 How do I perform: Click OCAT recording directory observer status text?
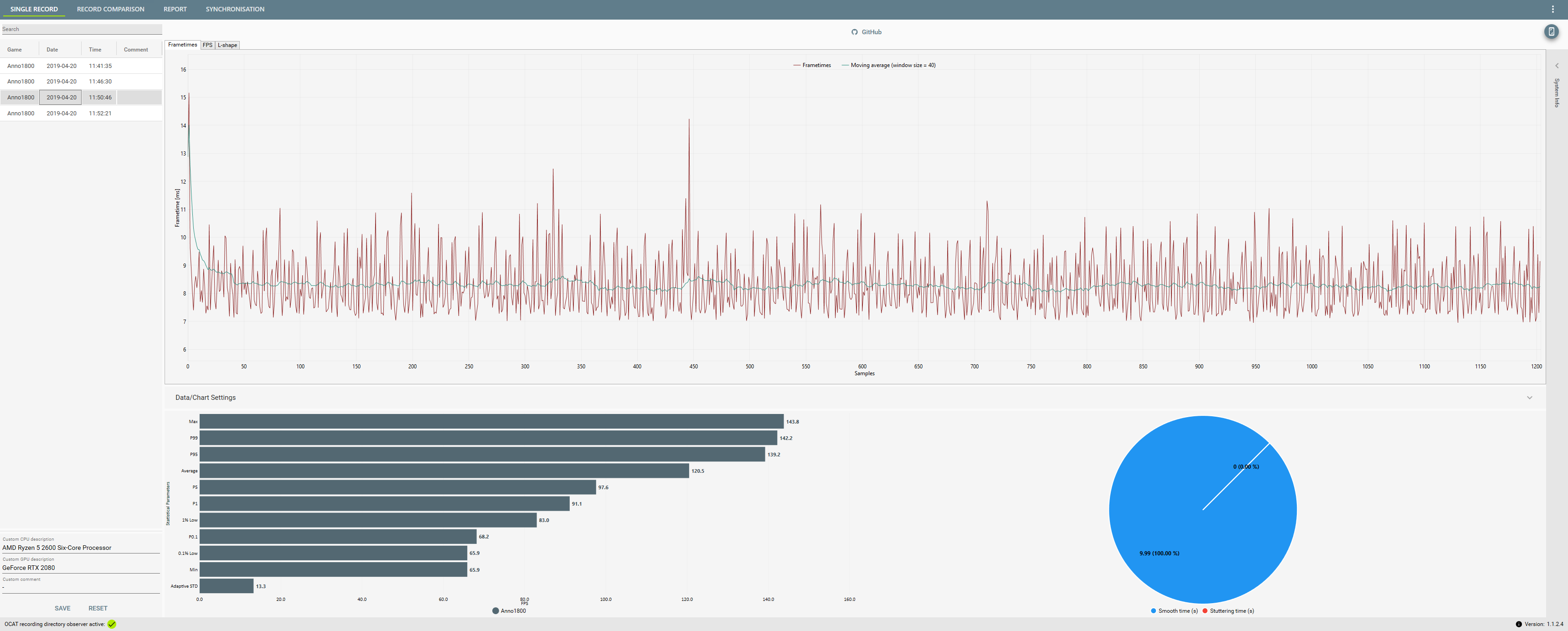[x=55, y=624]
